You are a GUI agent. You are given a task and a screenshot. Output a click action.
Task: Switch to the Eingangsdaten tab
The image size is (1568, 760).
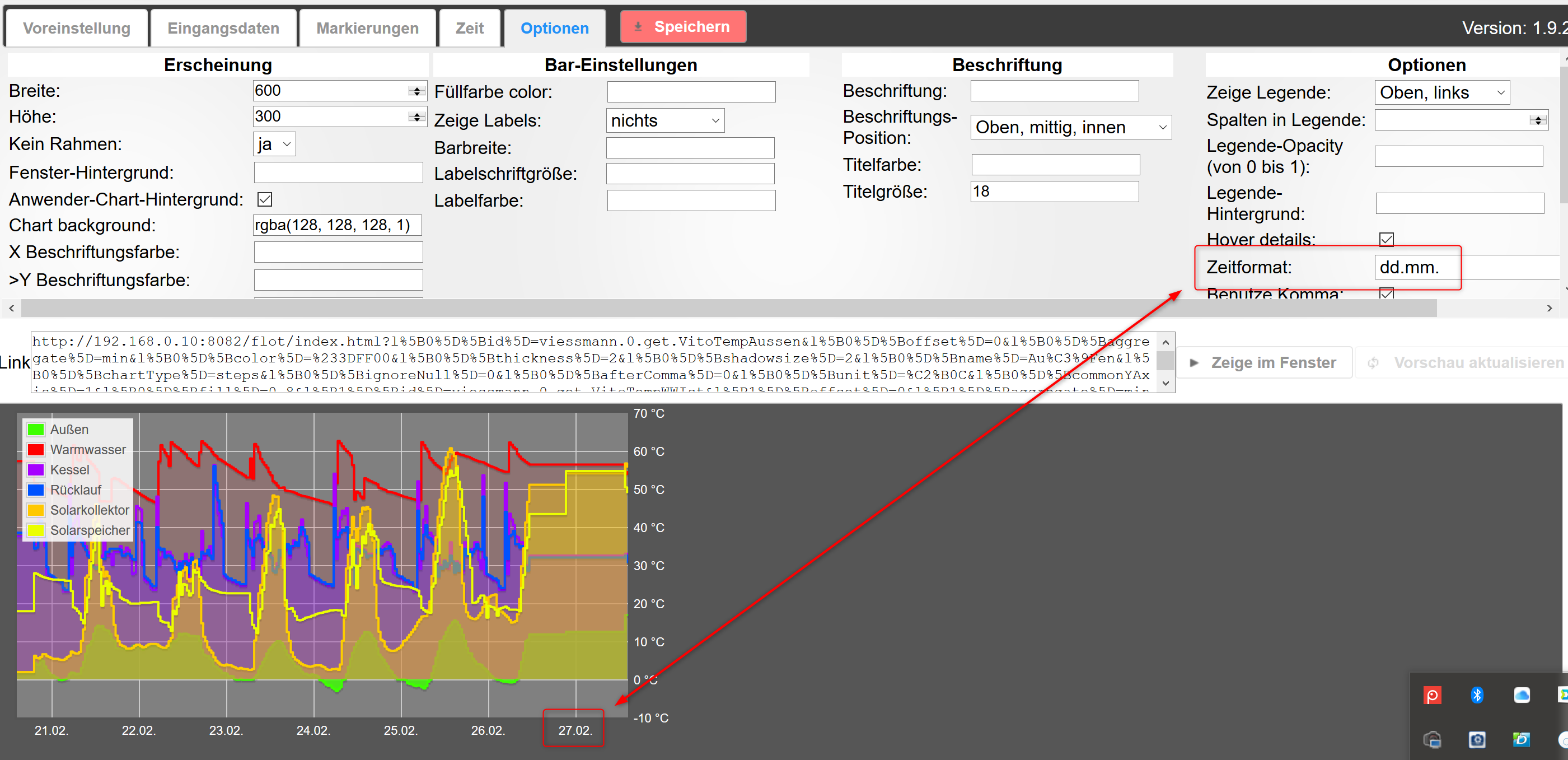click(223, 28)
